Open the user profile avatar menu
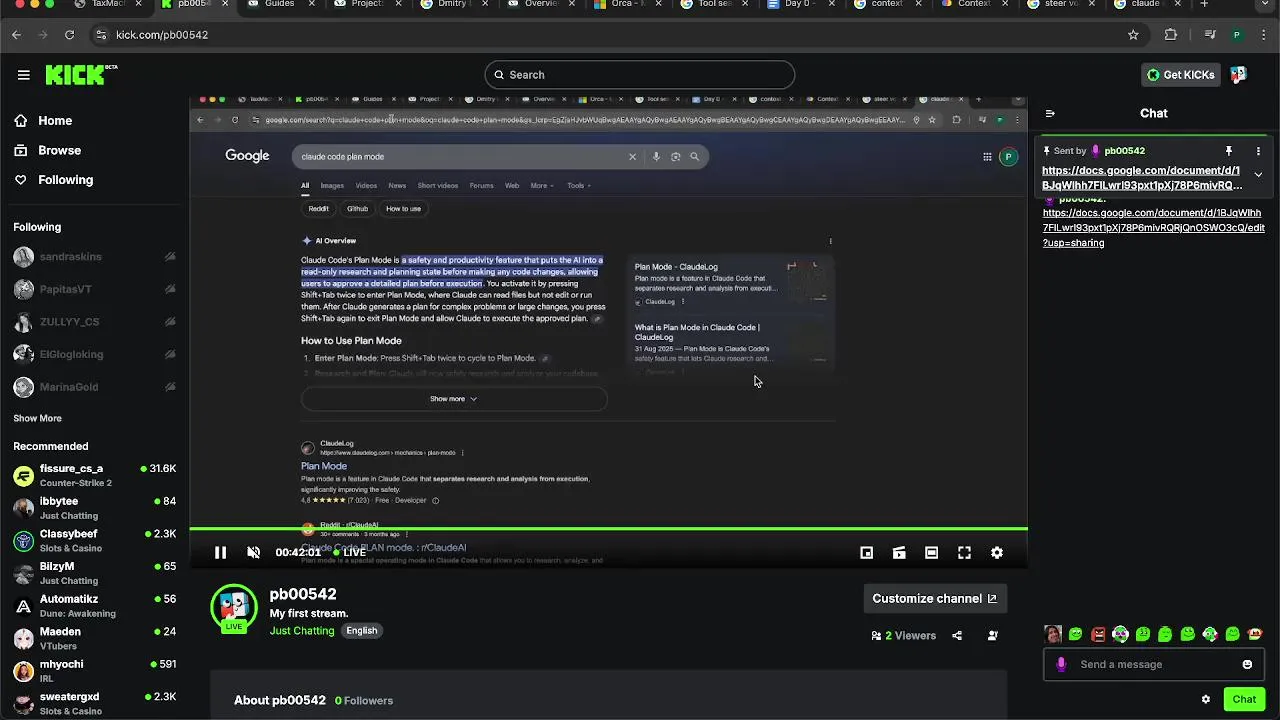This screenshot has width=1280, height=720. pyautogui.click(x=1238, y=75)
